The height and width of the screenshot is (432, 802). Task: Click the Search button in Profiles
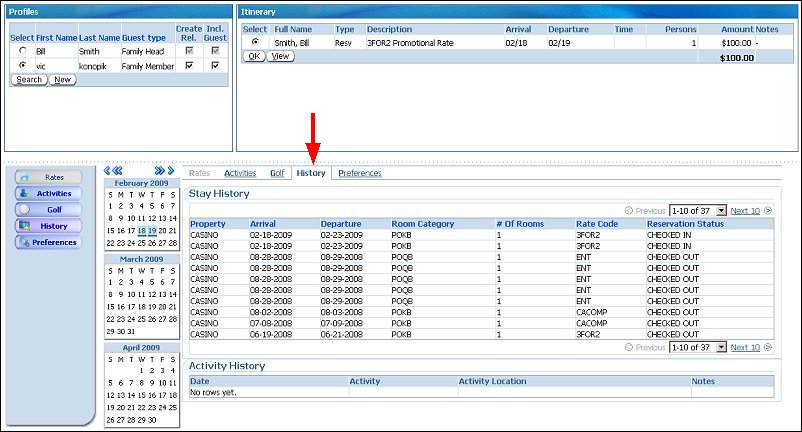click(29, 79)
